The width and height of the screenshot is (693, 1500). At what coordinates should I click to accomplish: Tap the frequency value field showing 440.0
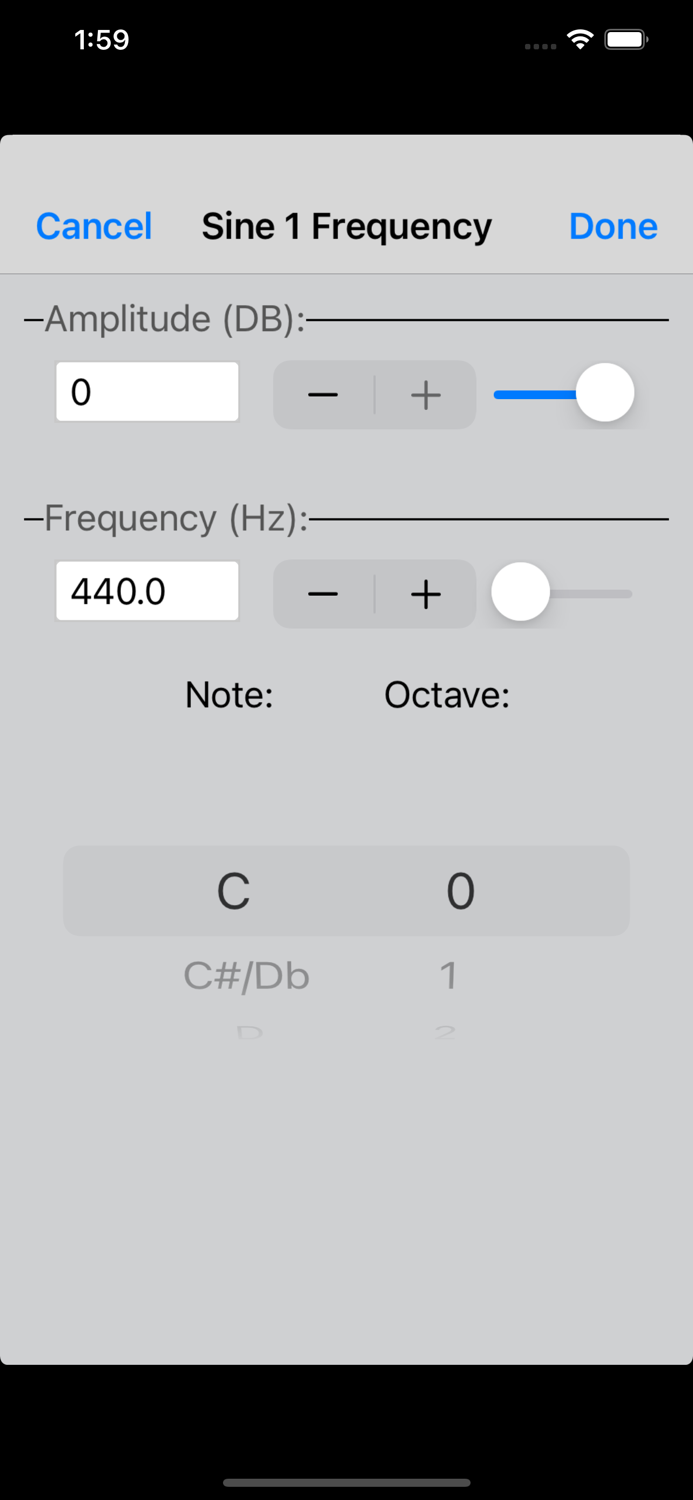tap(147, 591)
